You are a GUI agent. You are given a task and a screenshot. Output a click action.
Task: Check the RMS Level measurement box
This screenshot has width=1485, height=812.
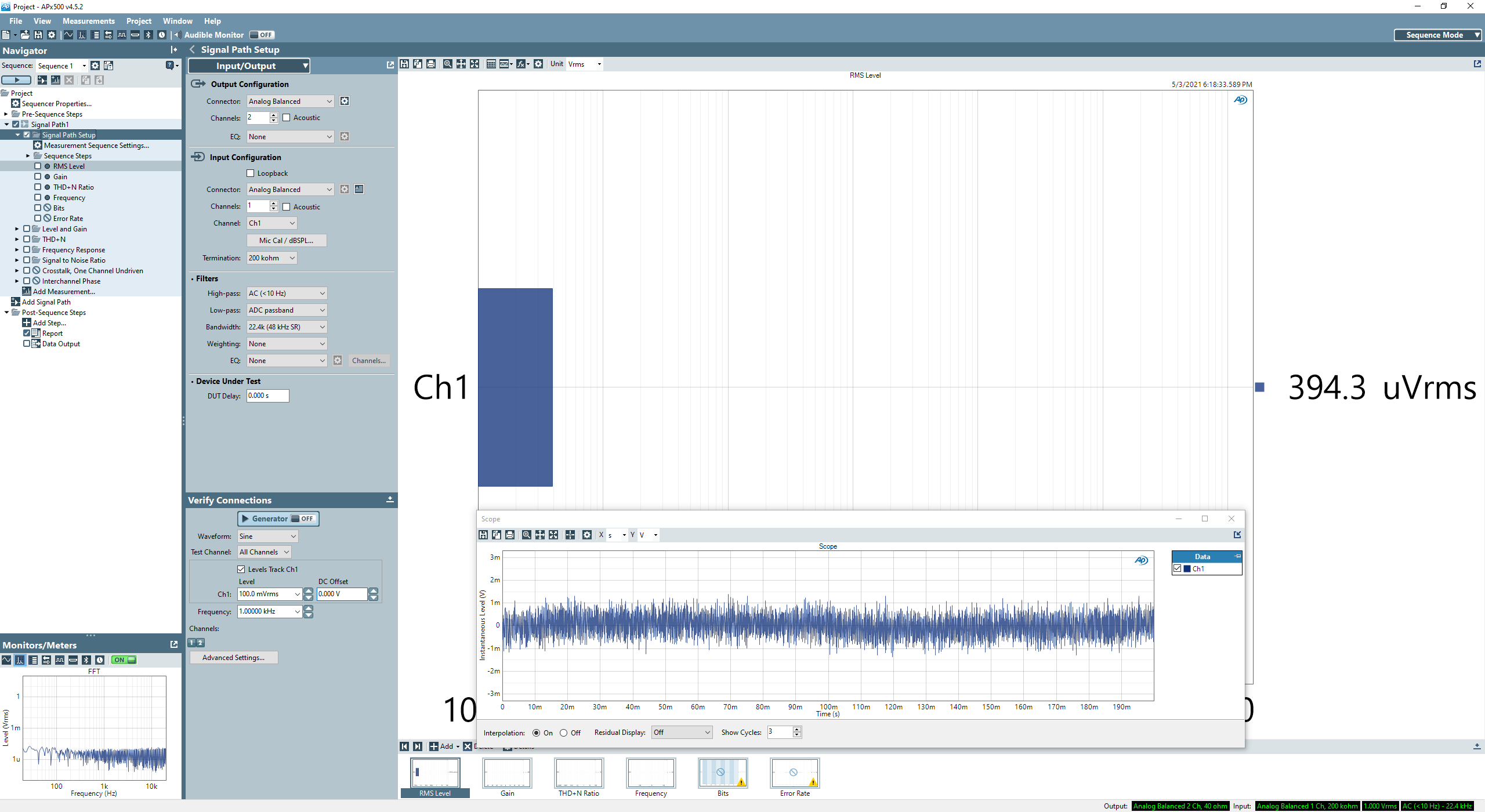coord(38,166)
